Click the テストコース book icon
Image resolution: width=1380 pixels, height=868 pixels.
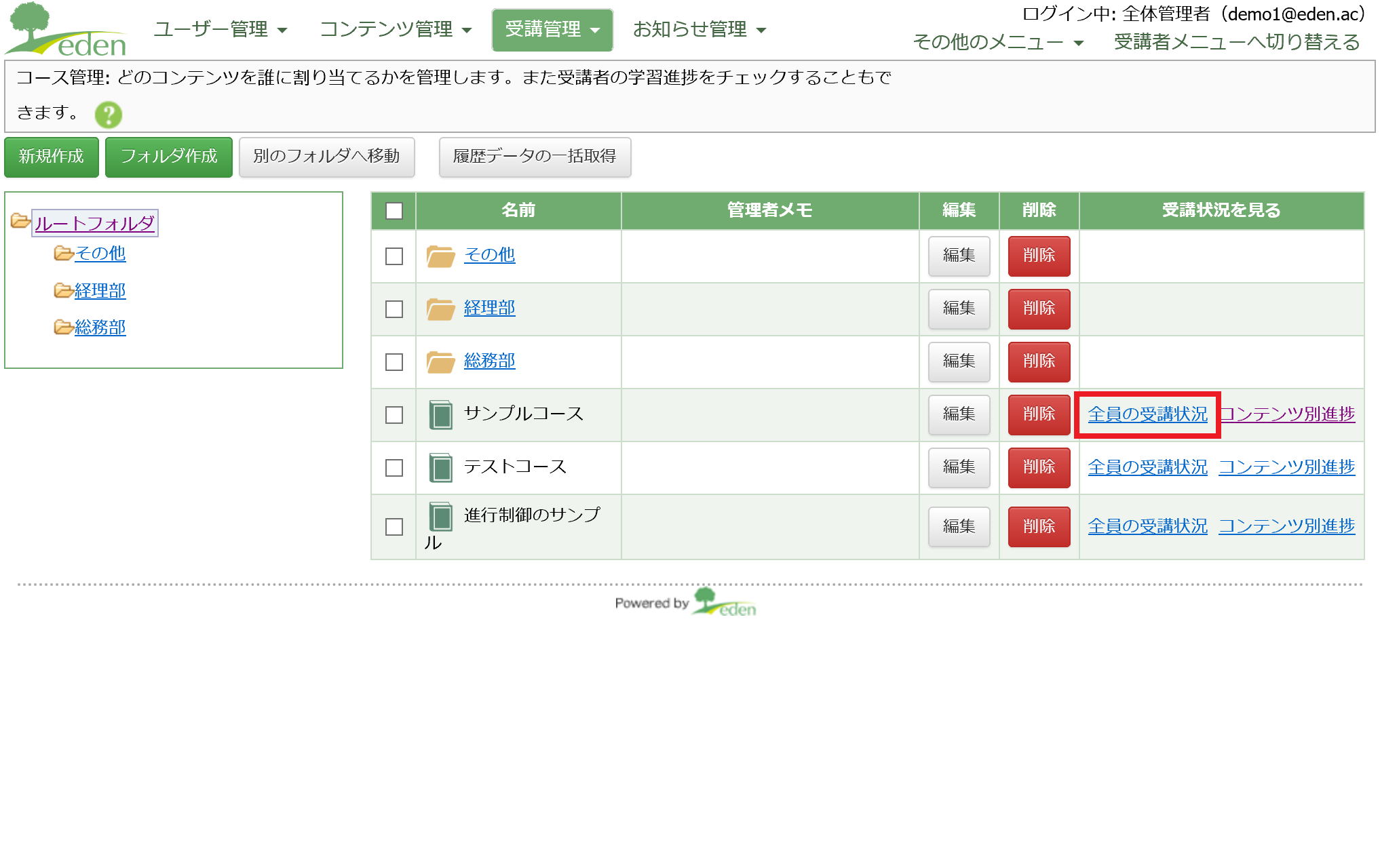[440, 467]
